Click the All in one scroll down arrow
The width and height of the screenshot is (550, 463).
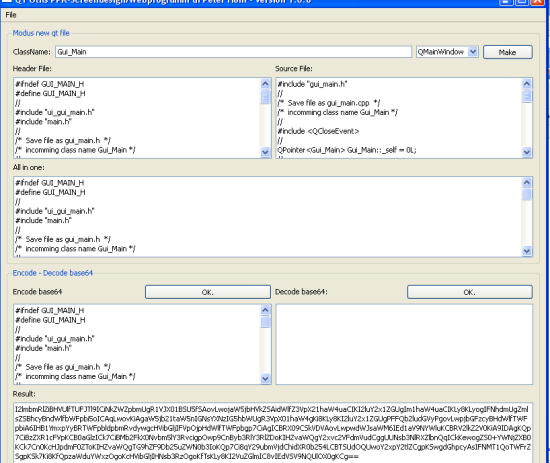pyautogui.click(x=526, y=251)
